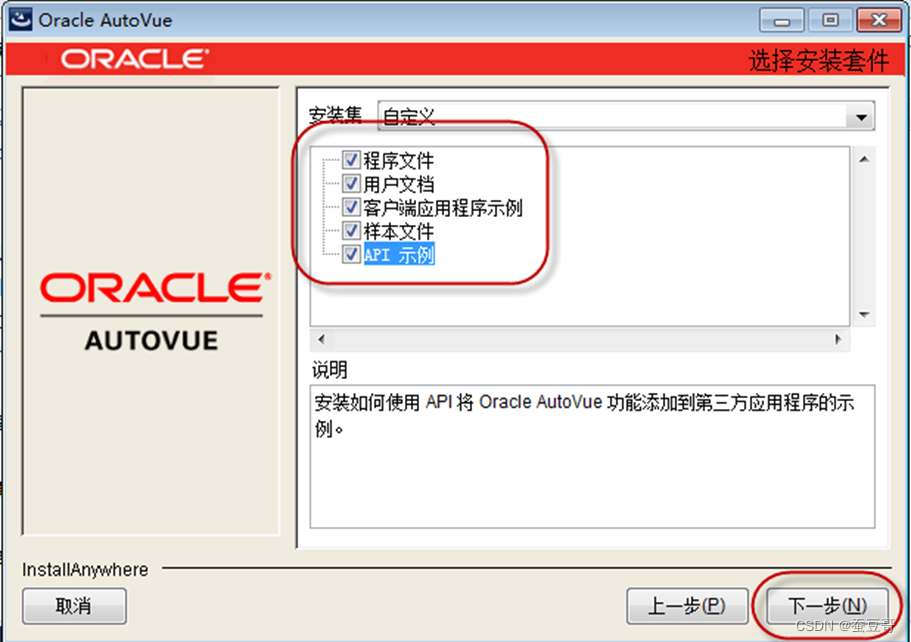
Task: Open the 安装集 dropdown arrow
Action: tap(861, 117)
